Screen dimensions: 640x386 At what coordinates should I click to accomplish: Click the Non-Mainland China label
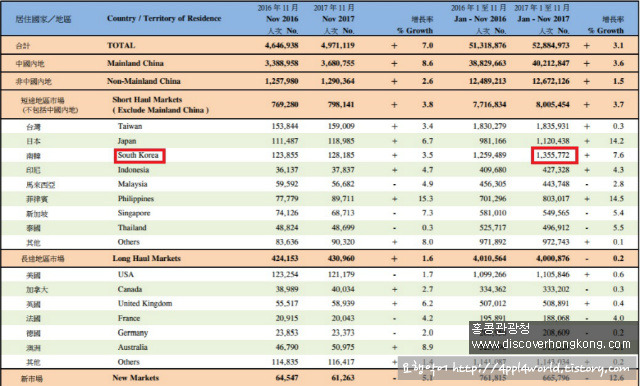click(x=144, y=81)
